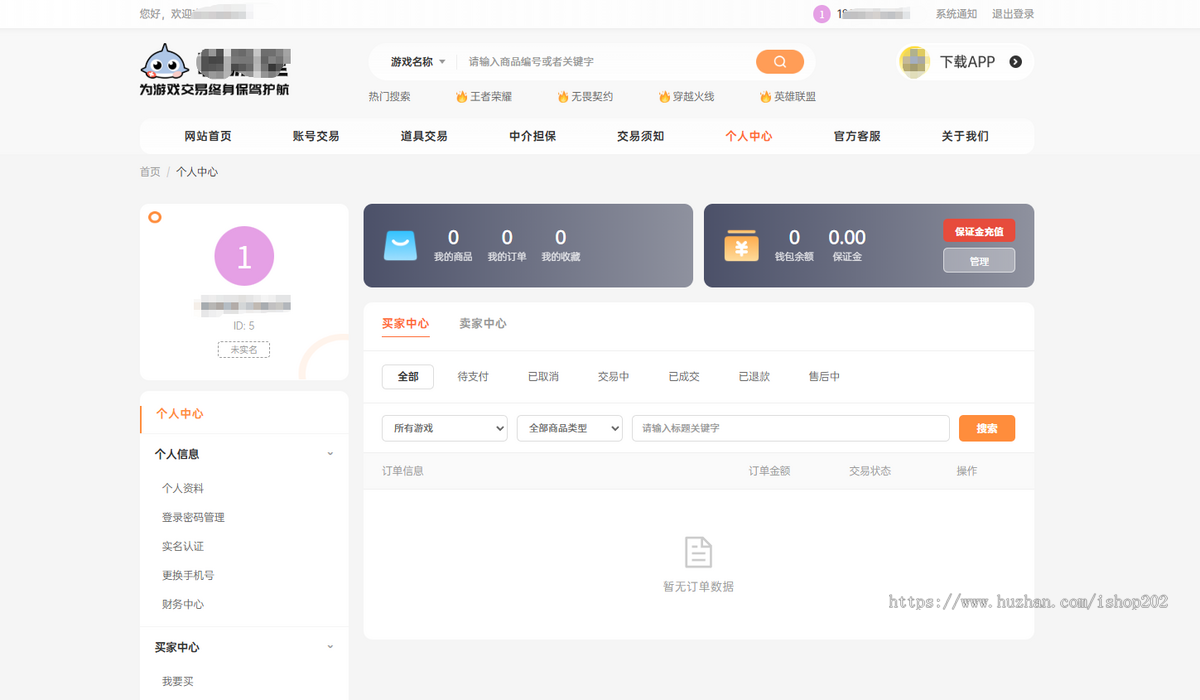Filter orders by 售后中
Screen dimensions: 1200x700
(824, 377)
